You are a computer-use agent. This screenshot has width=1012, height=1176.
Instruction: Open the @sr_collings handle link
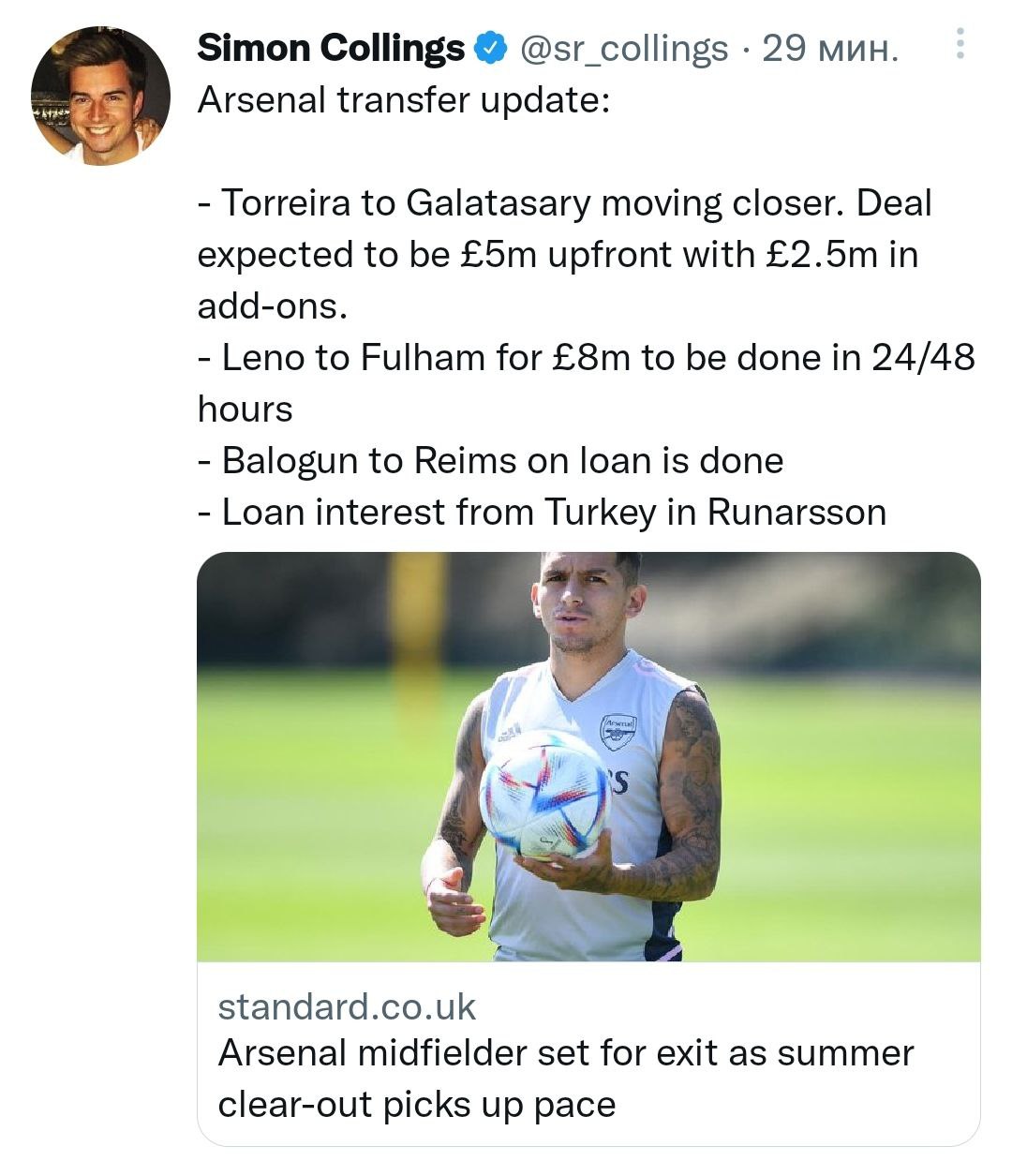(623, 48)
